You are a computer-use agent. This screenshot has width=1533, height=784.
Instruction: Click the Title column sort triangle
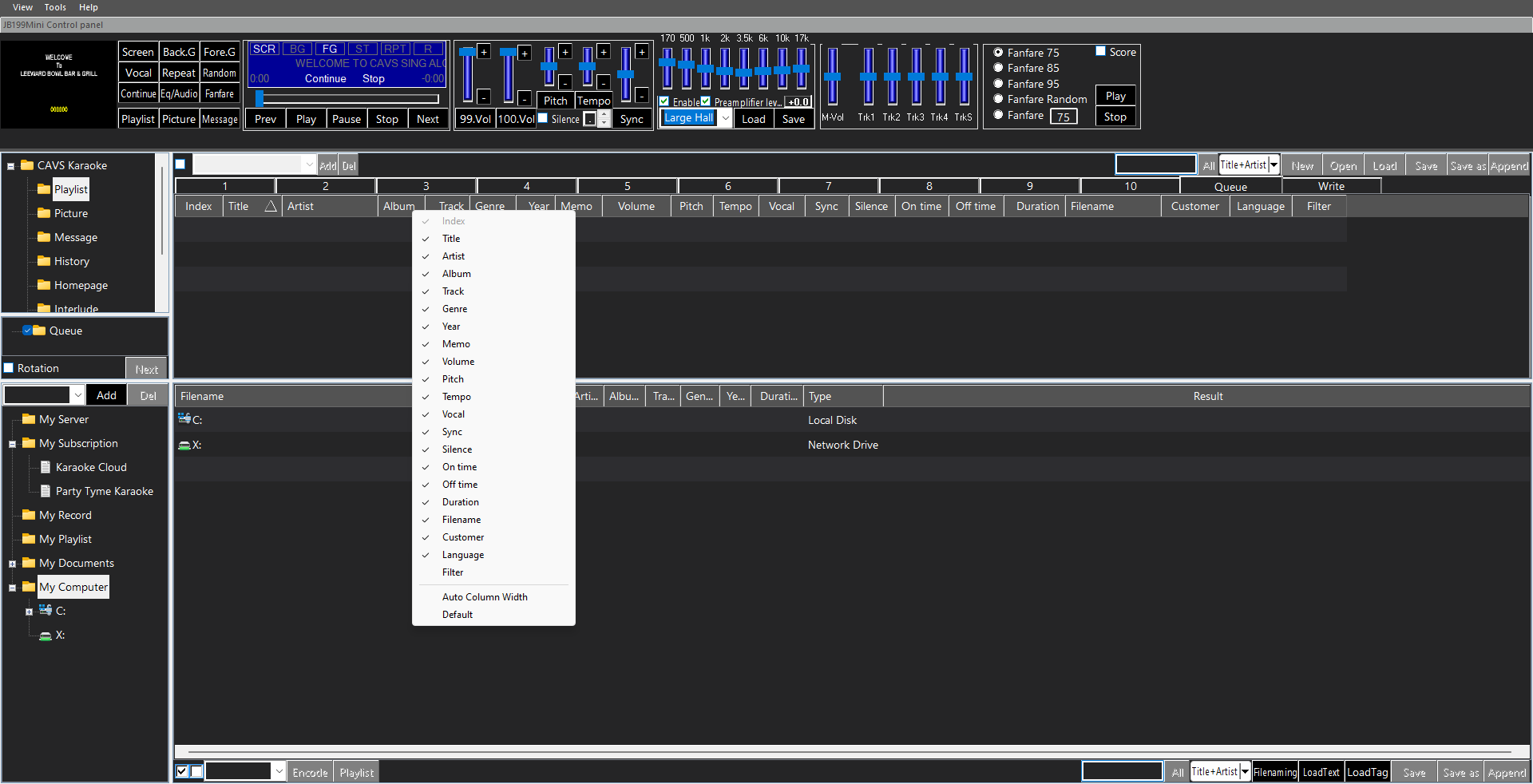point(271,206)
